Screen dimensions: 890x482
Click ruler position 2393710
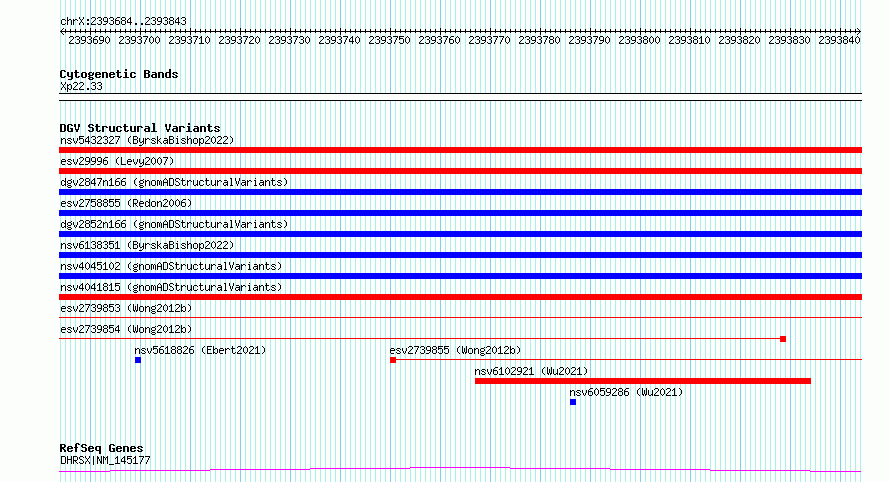(189, 40)
